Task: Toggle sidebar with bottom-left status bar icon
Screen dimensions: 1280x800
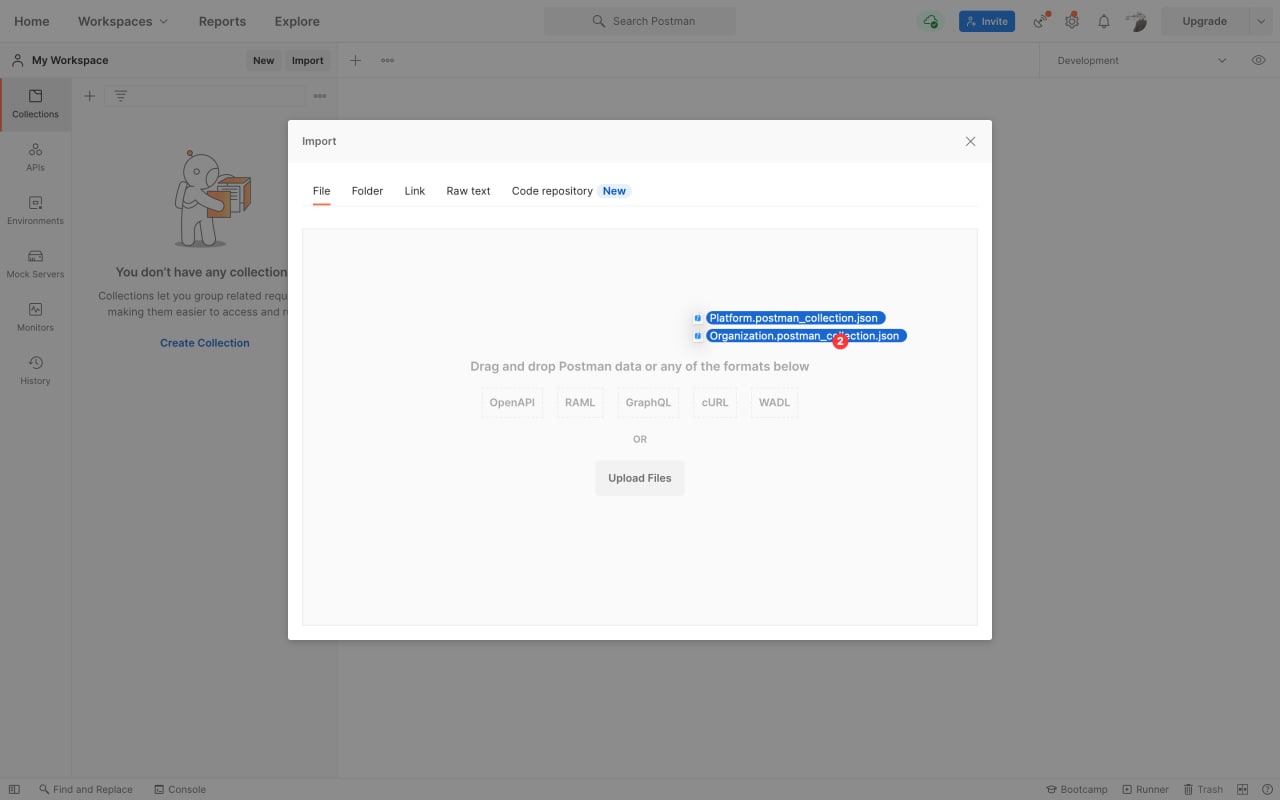Action: point(14,789)
